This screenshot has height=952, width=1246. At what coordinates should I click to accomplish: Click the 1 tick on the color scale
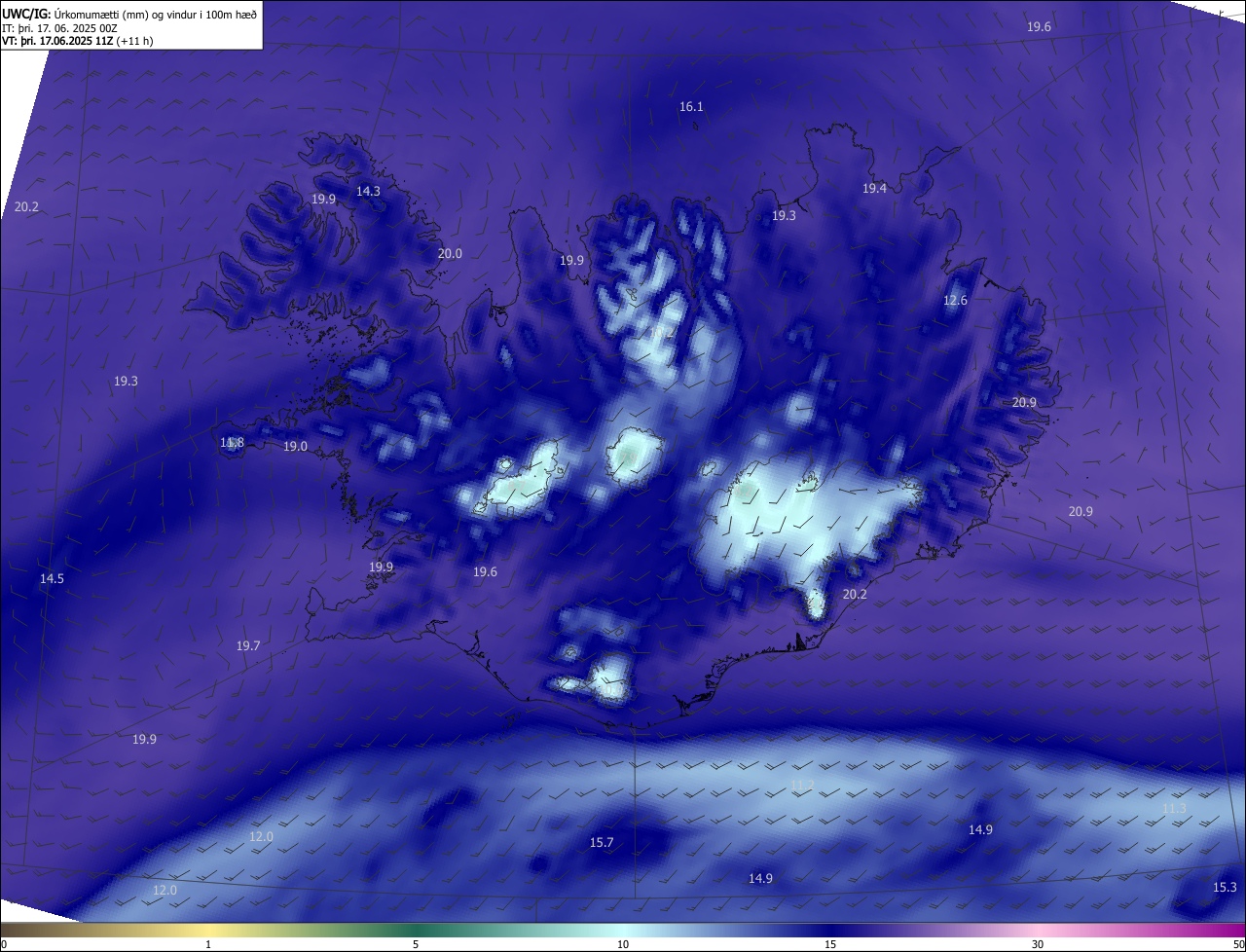click(x=208, y=944)
